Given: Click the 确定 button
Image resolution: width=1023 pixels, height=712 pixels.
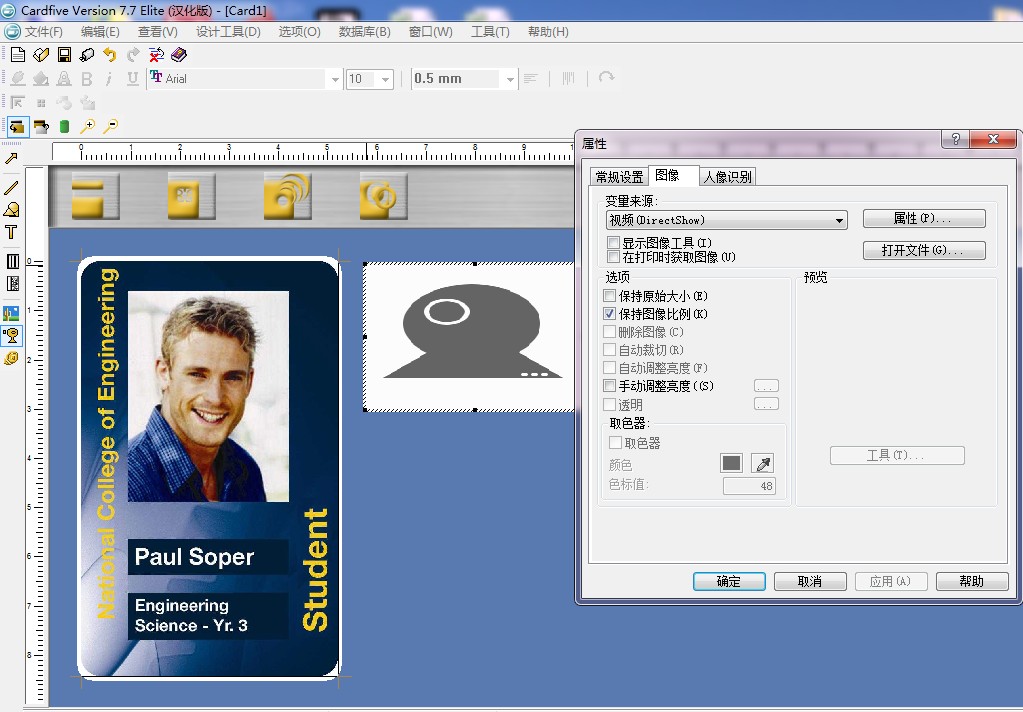Looking at the screenshot, I should tap(729, 581).
